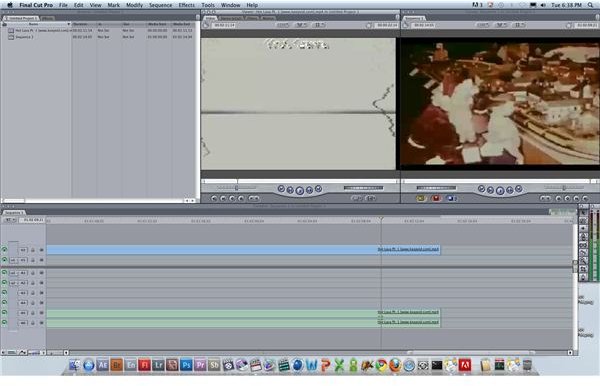The image size is (600, 386).
Task: Open the Recent Clips pop-up in Viewer
Action: click(x=357, y=198)
